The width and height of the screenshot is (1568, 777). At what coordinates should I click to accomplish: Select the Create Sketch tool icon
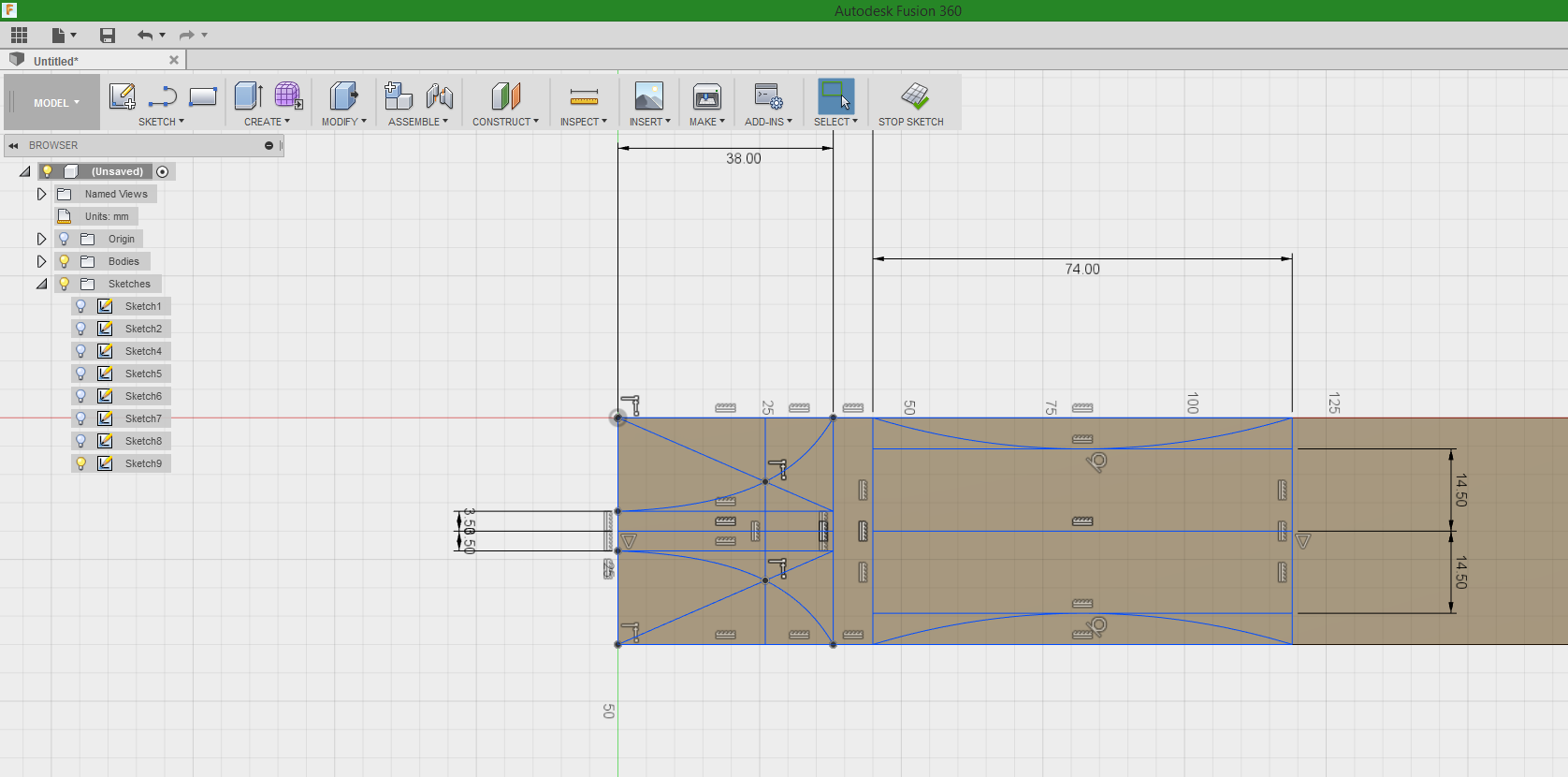pyautogui.click(x=122, y=95)
